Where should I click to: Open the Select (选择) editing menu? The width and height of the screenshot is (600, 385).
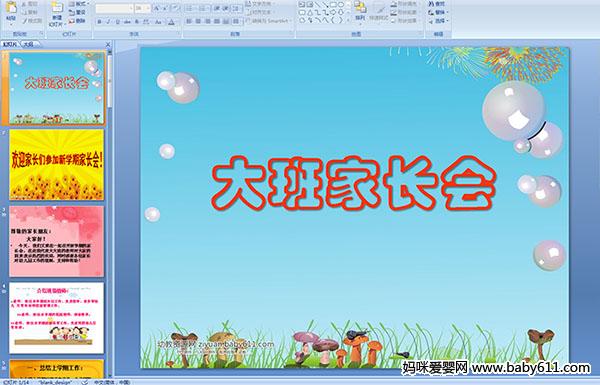tap(438, 21)
